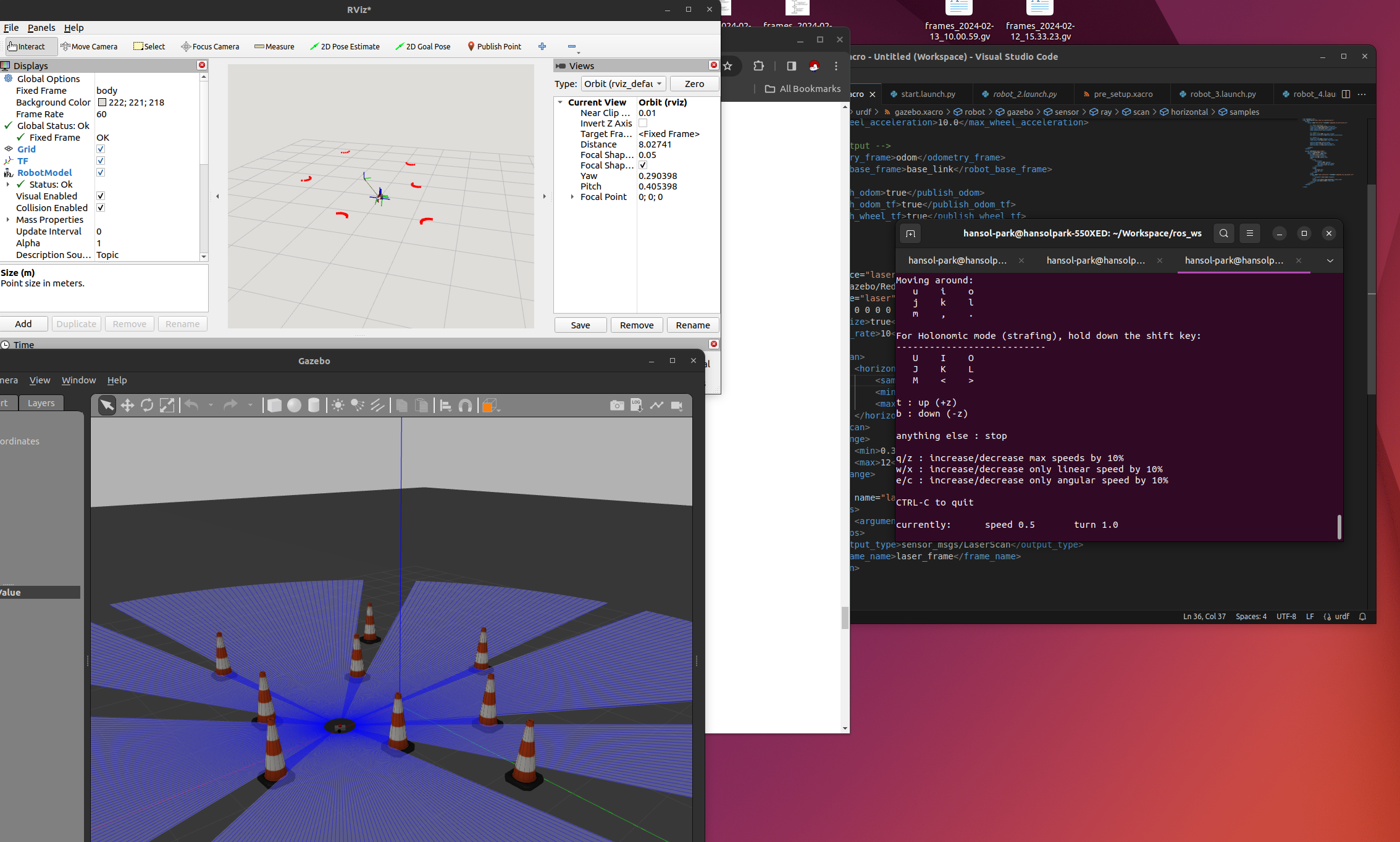Uncheck Collision Enabled option
Screen dimensions: 1400x842
(101, 207)
